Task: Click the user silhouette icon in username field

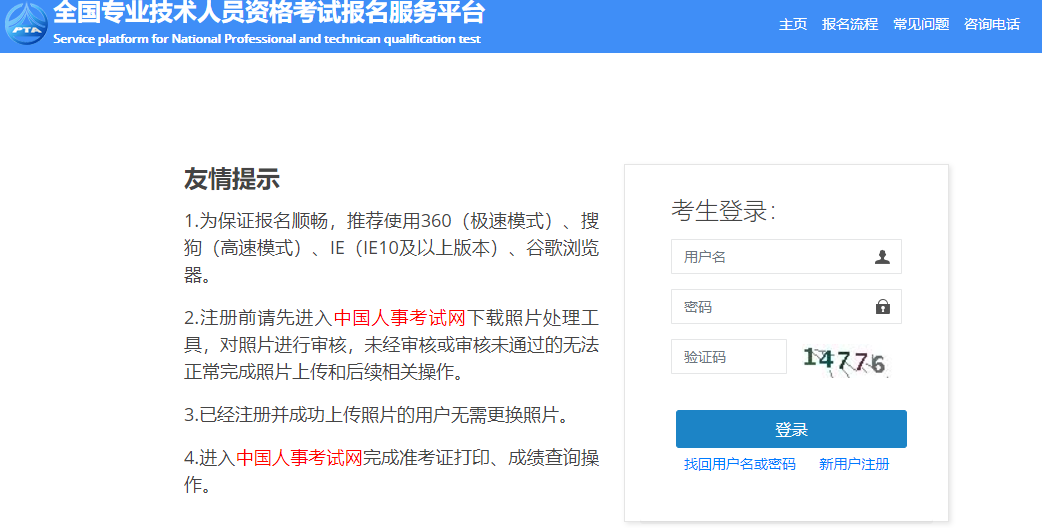Action: point(882,257)
